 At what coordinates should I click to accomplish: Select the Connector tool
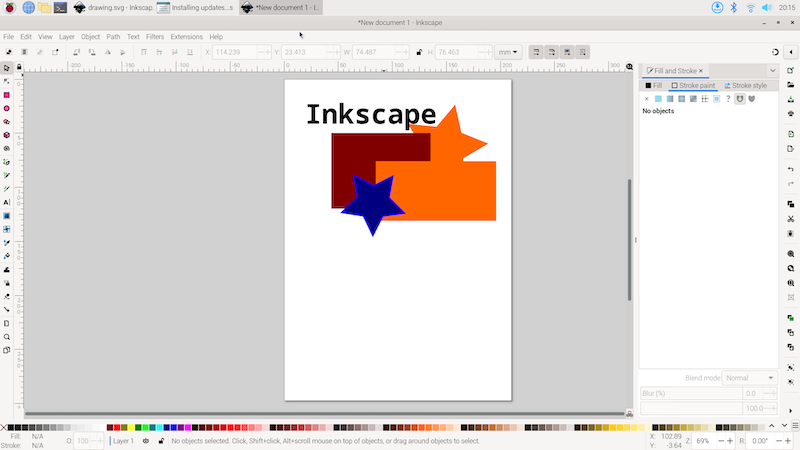click(7, 310)
